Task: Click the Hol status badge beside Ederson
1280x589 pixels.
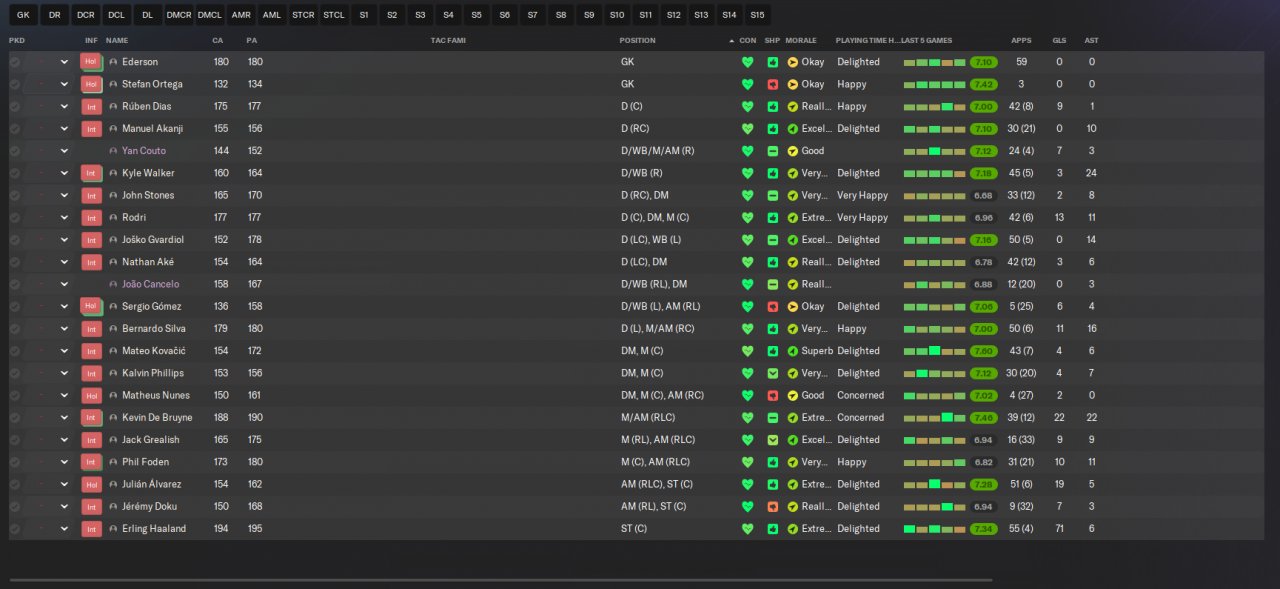Action: (x=91, y=62)
